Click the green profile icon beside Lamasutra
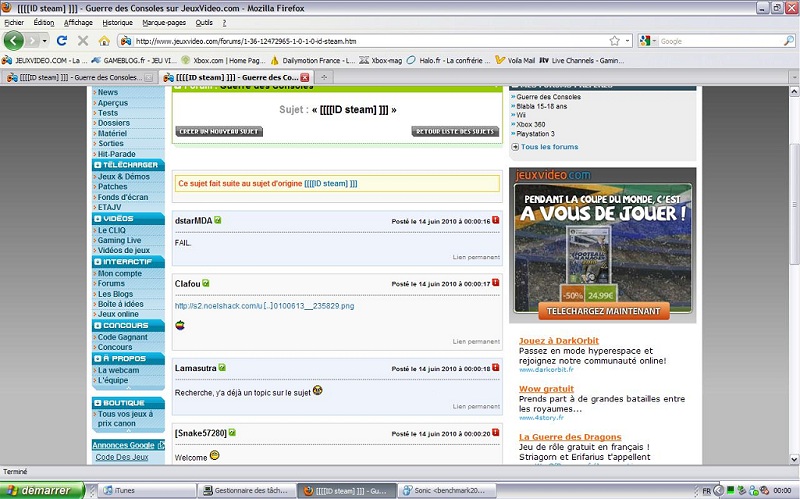 click(x=223, y=368)
